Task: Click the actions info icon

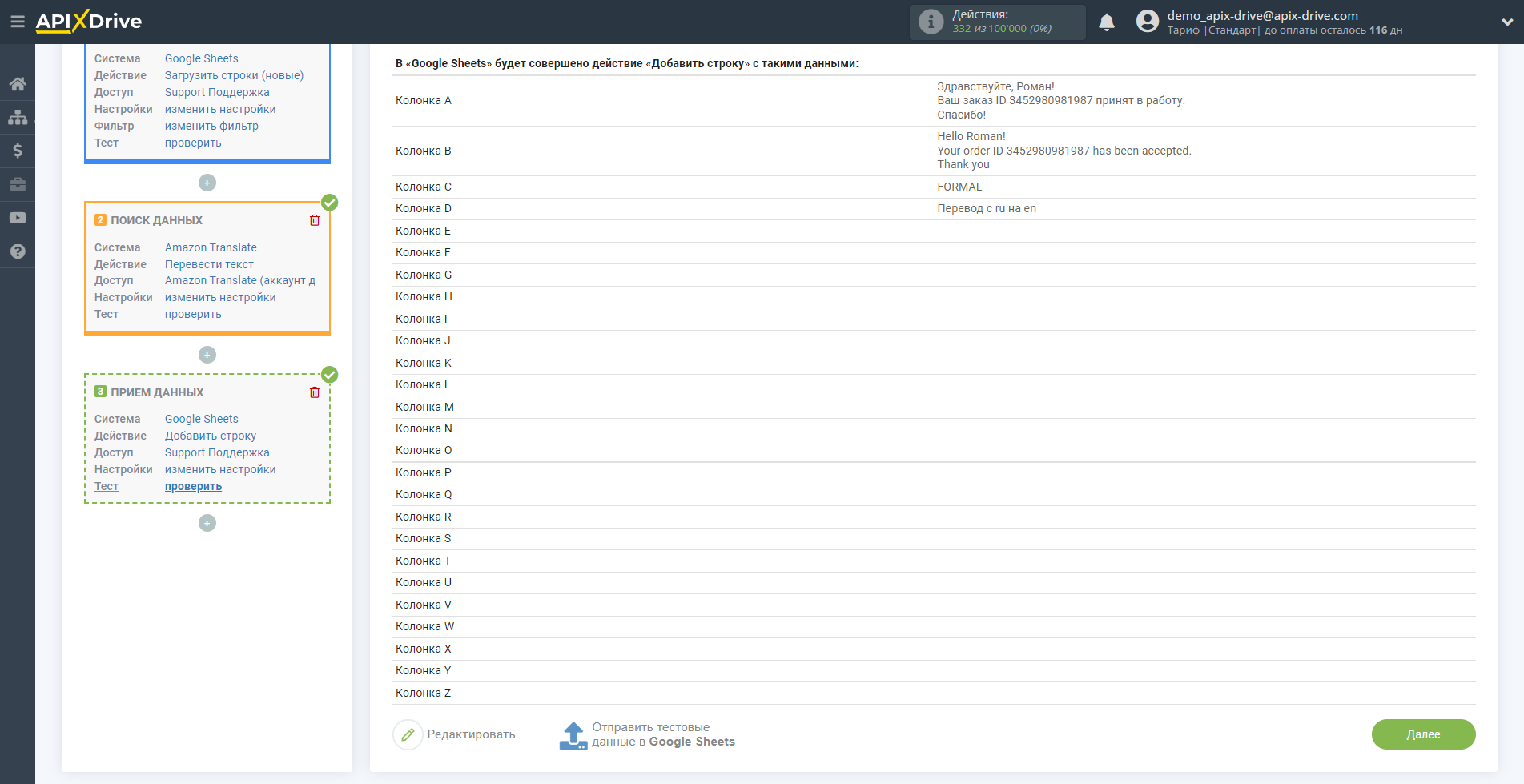Action: [931, 22]
